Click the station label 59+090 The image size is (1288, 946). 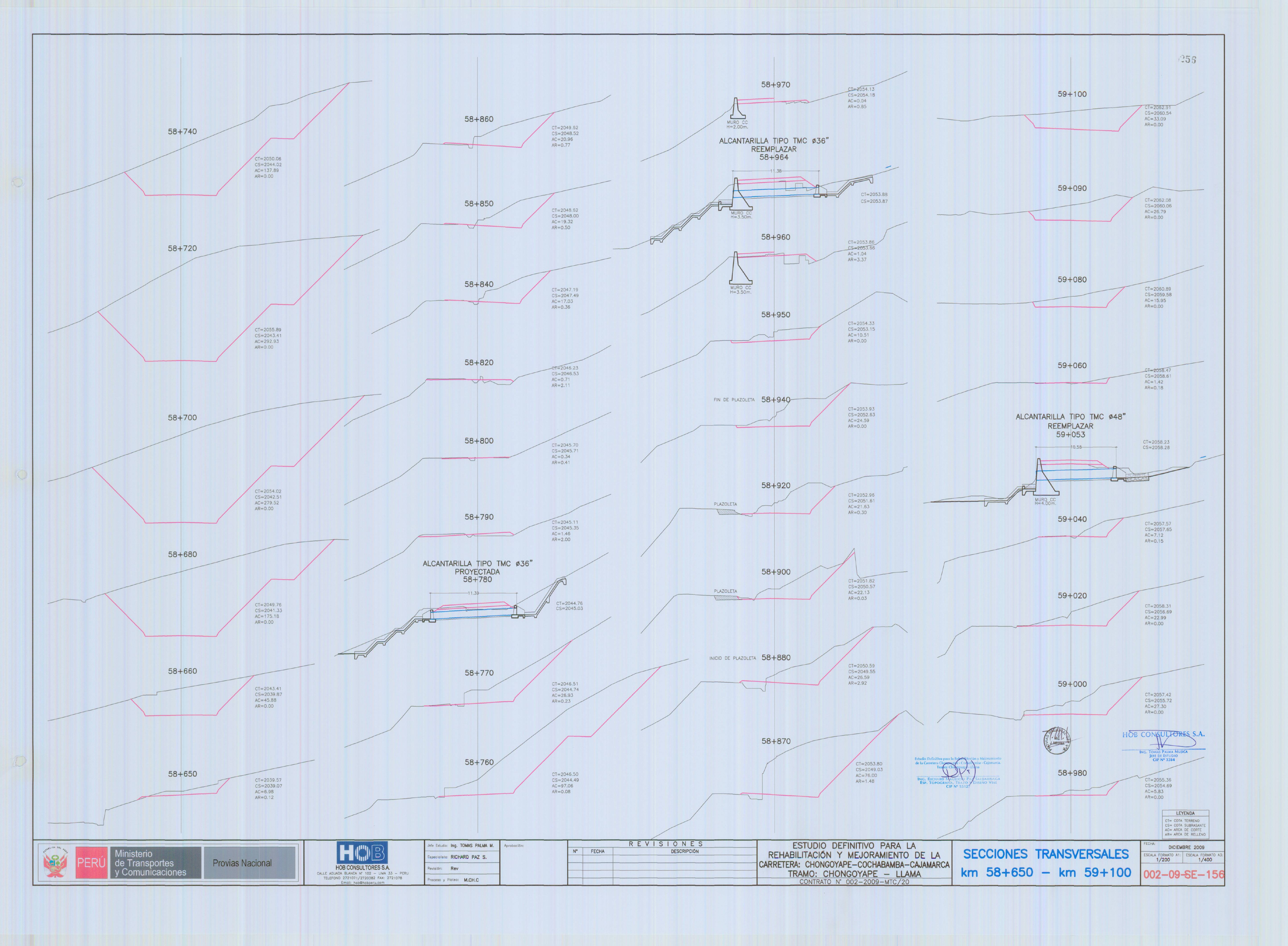coord(1072,188)
